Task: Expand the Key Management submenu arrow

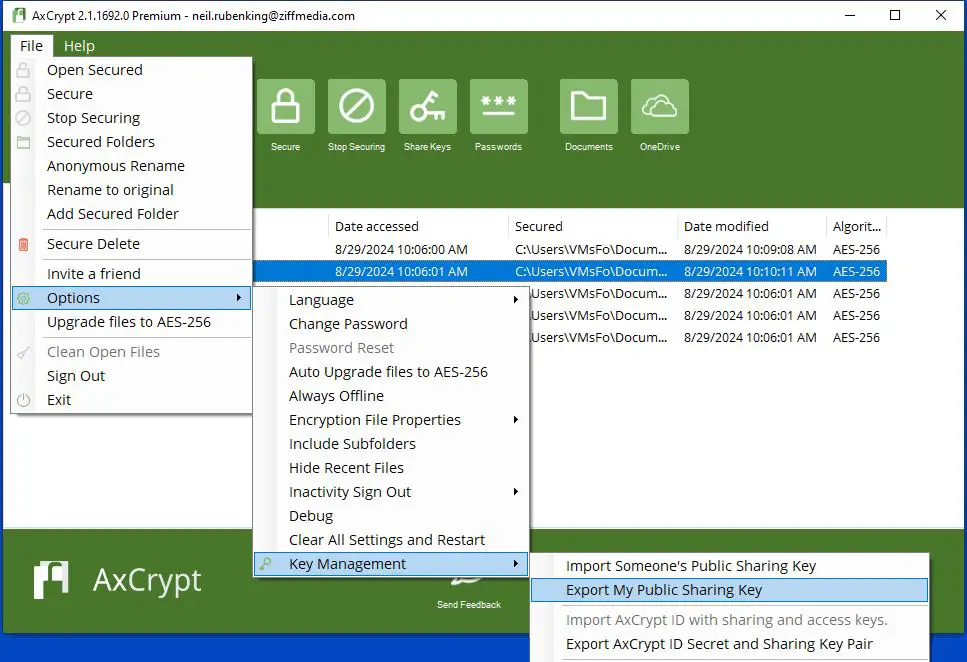Action: (x=516, y=564)
